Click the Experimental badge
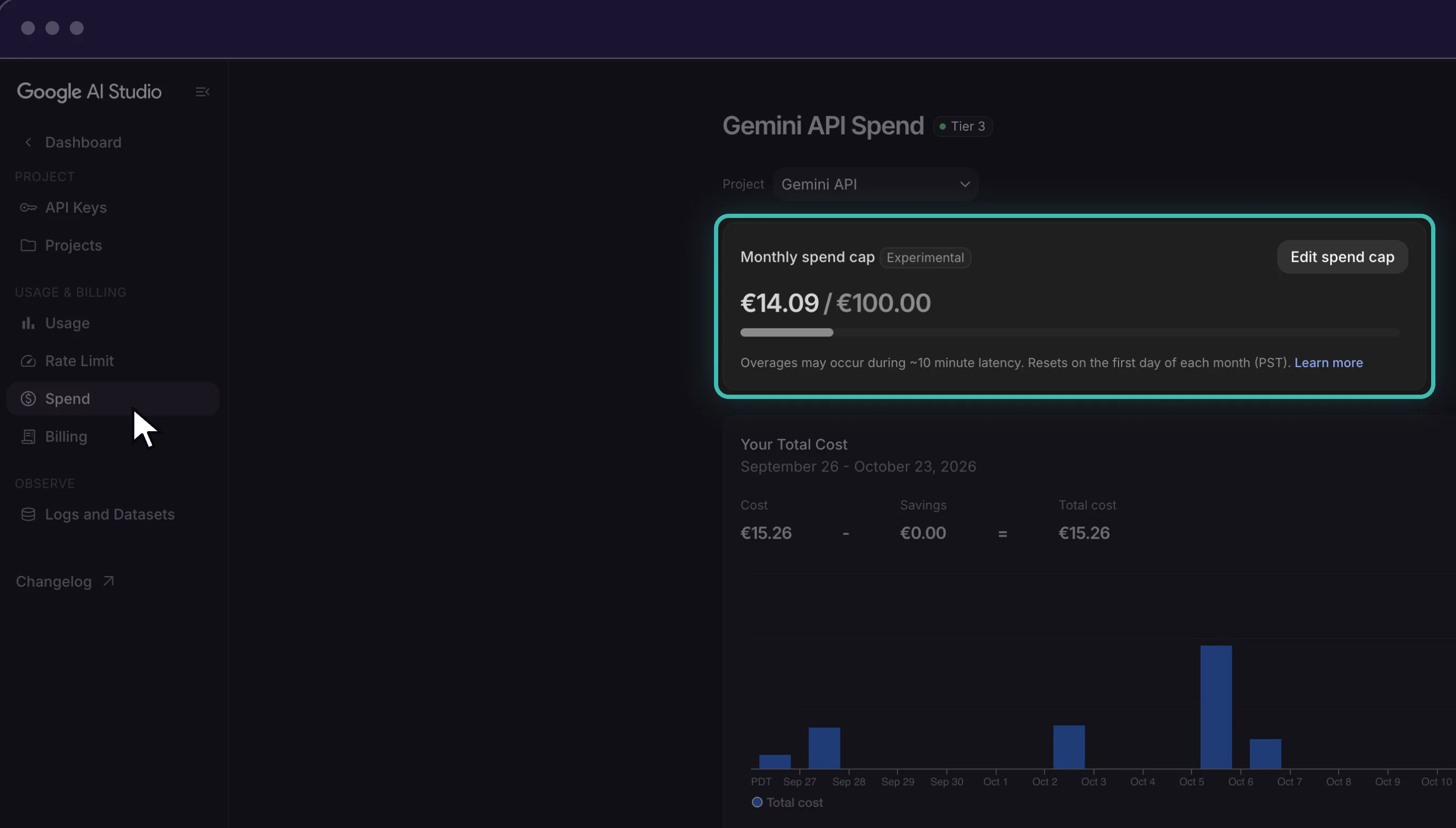Screen dimensions: 1456x828 click(x=925, y=258)
